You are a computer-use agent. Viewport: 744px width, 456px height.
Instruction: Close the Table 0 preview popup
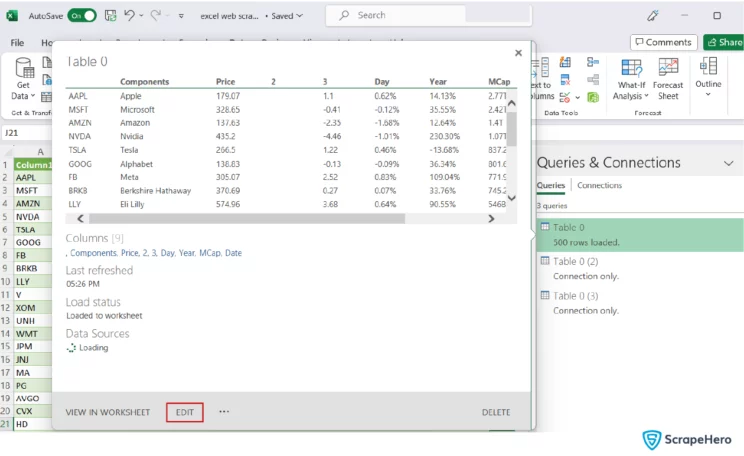pyautogui.click(x=519, y=53)
